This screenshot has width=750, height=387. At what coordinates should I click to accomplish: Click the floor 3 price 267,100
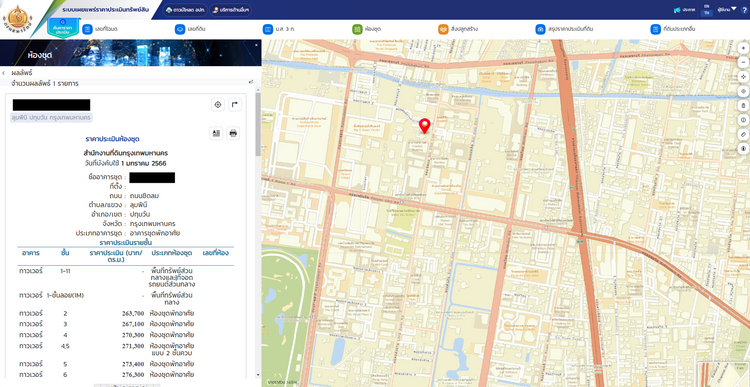(133, 324)
